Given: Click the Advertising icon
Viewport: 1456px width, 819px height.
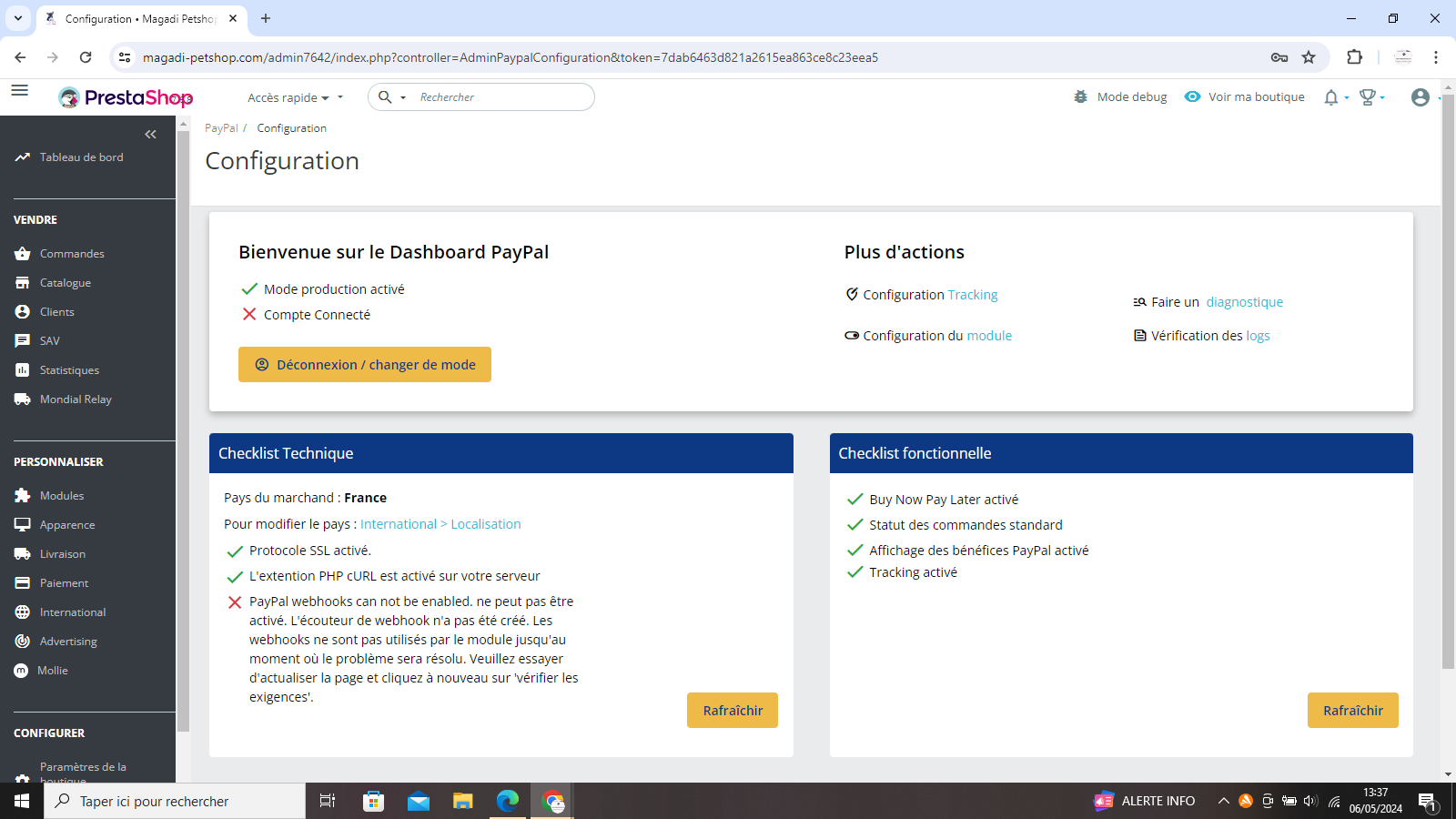Looking at the screenshot, I should (23, 642).
